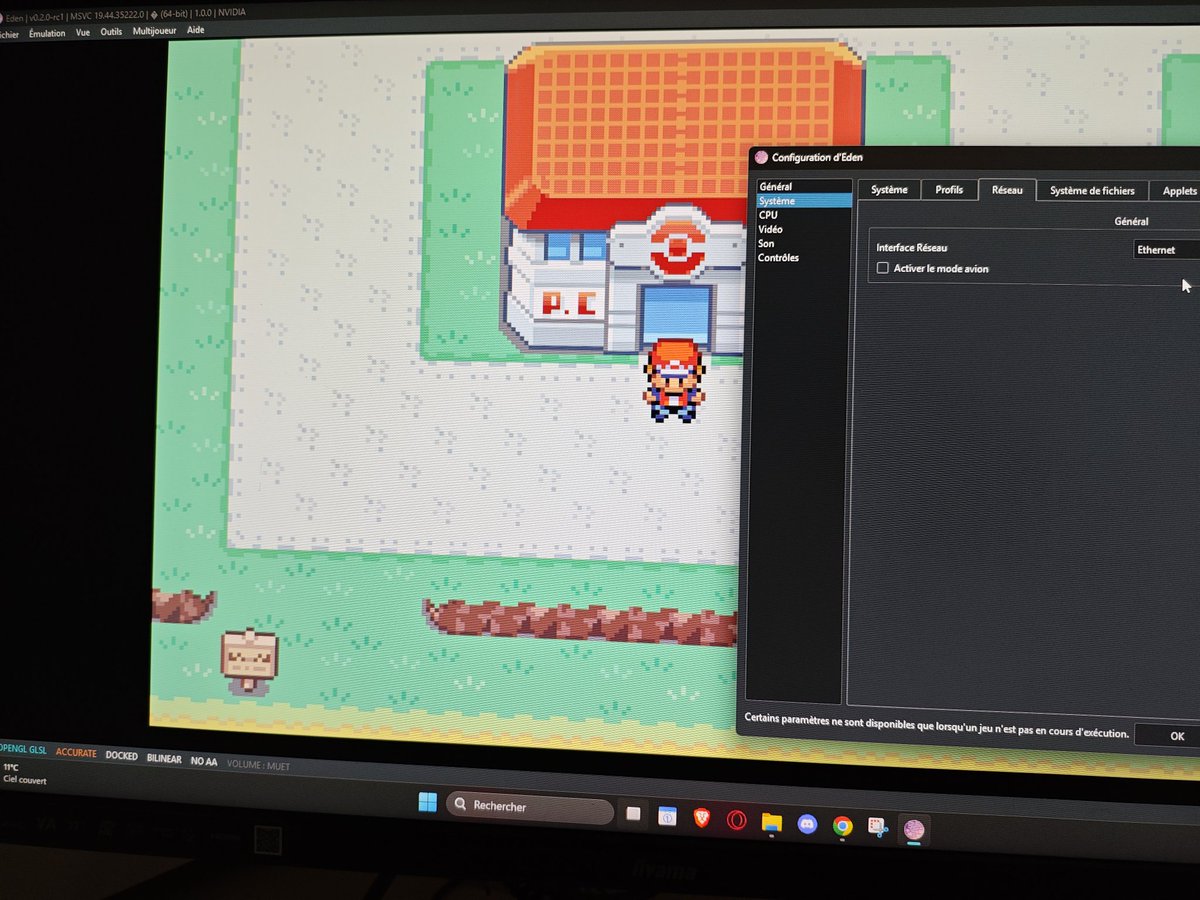
Task: Select the Réseau tab
Action: point(1007,190)
